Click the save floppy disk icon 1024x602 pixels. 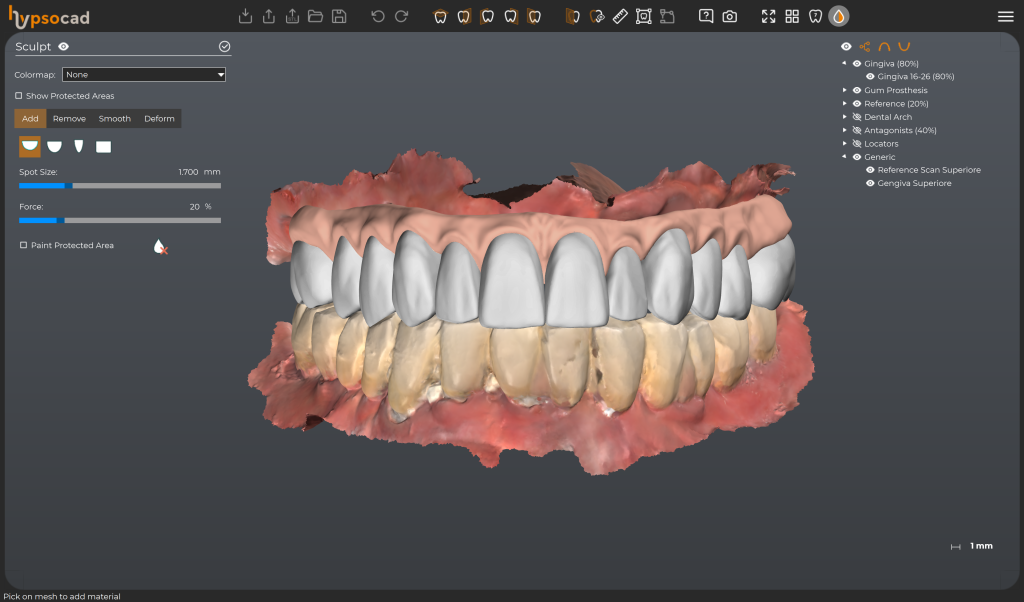(339, 16)
